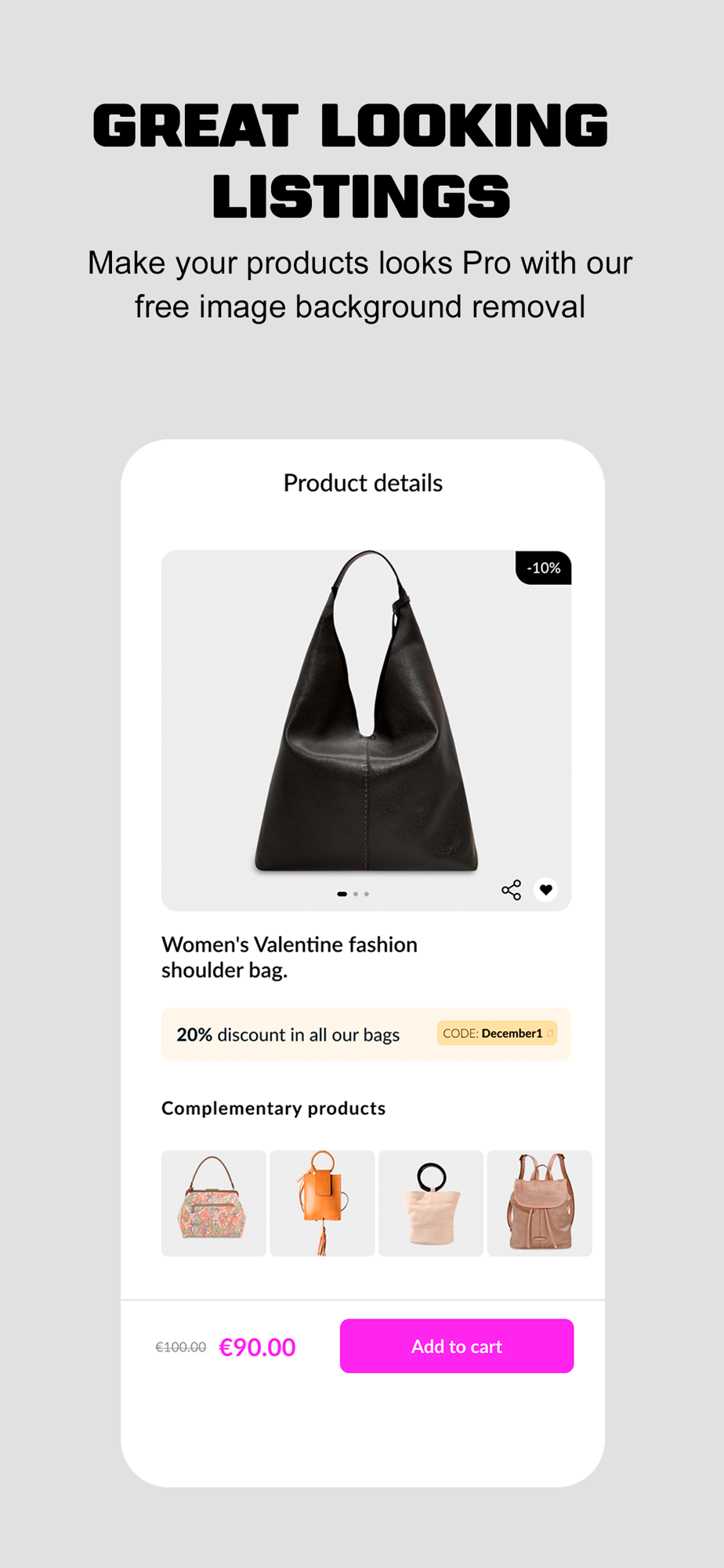Tap the 20% discount banner
The height and width of the screenshot is (1568, 724).
point(366,1034)
